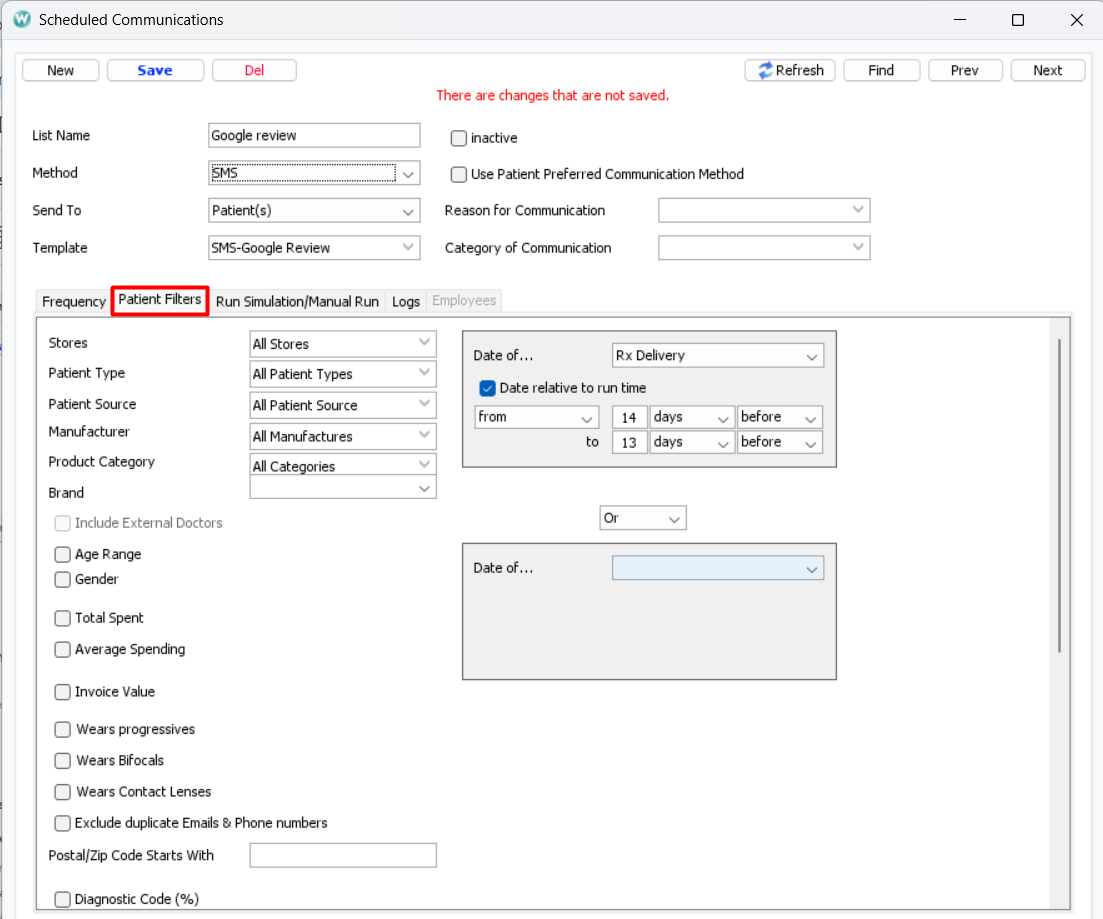This screenshot has width=1103, height=919.
Task: Open the Template dropdown
Action: point(314,248)
